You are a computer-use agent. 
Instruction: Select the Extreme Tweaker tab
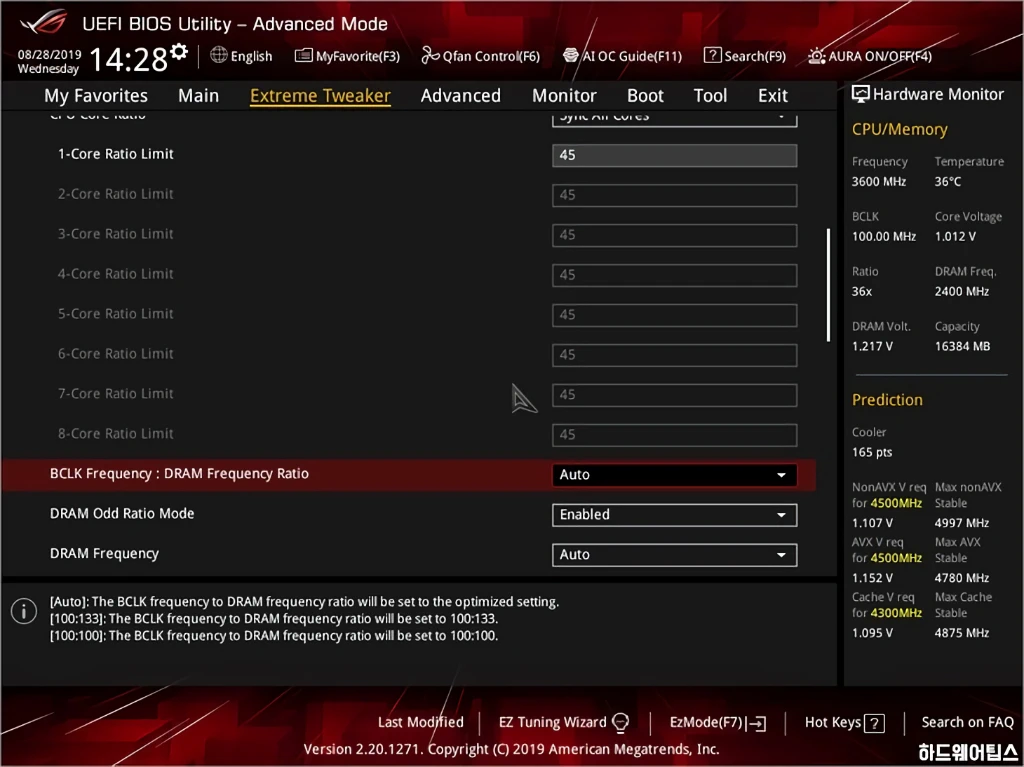point(320,95)
